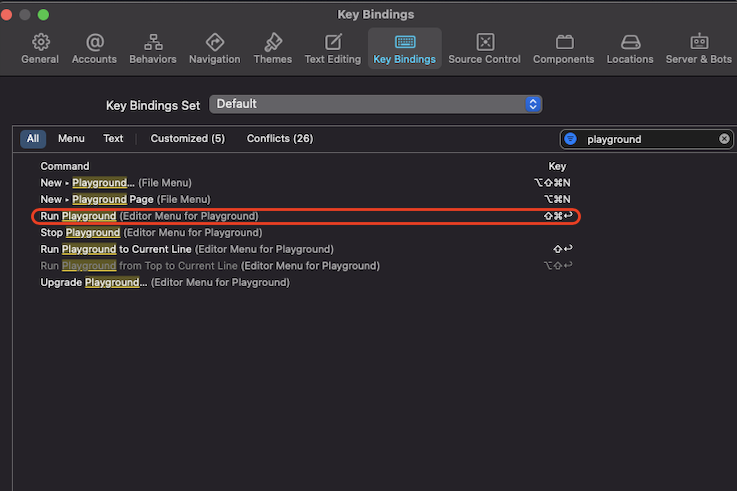Image resolution: width=737 pixels, height=491 pixels.
Task: Select the Run Playground command row
Action: (306, 216)
